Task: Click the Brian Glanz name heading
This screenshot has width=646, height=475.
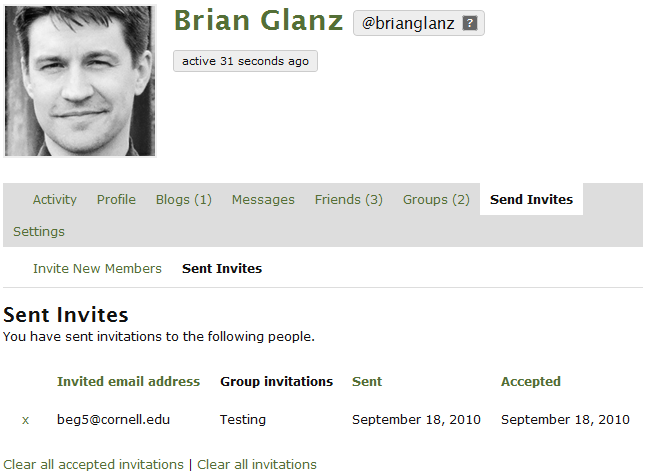Action: 259,20
